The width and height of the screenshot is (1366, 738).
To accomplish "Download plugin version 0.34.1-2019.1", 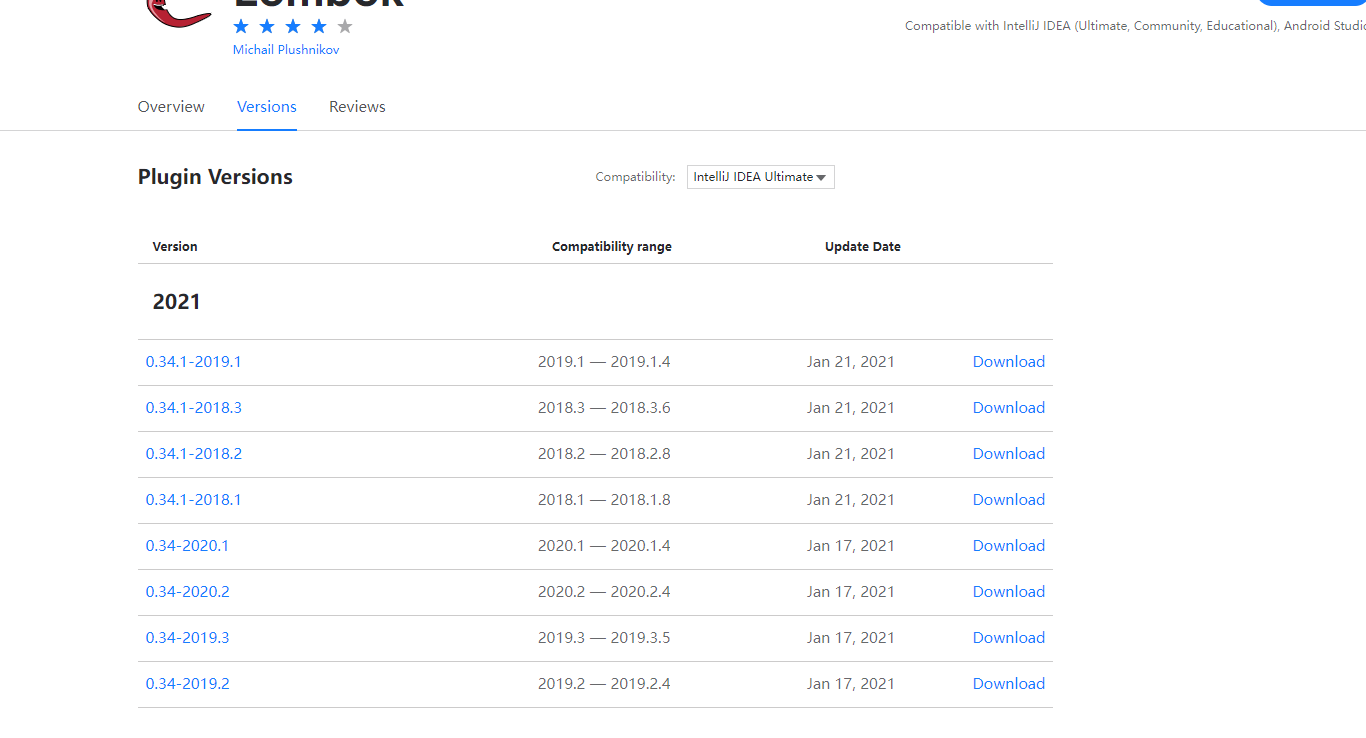I will pyautogui.click(x=1009, y=362).
